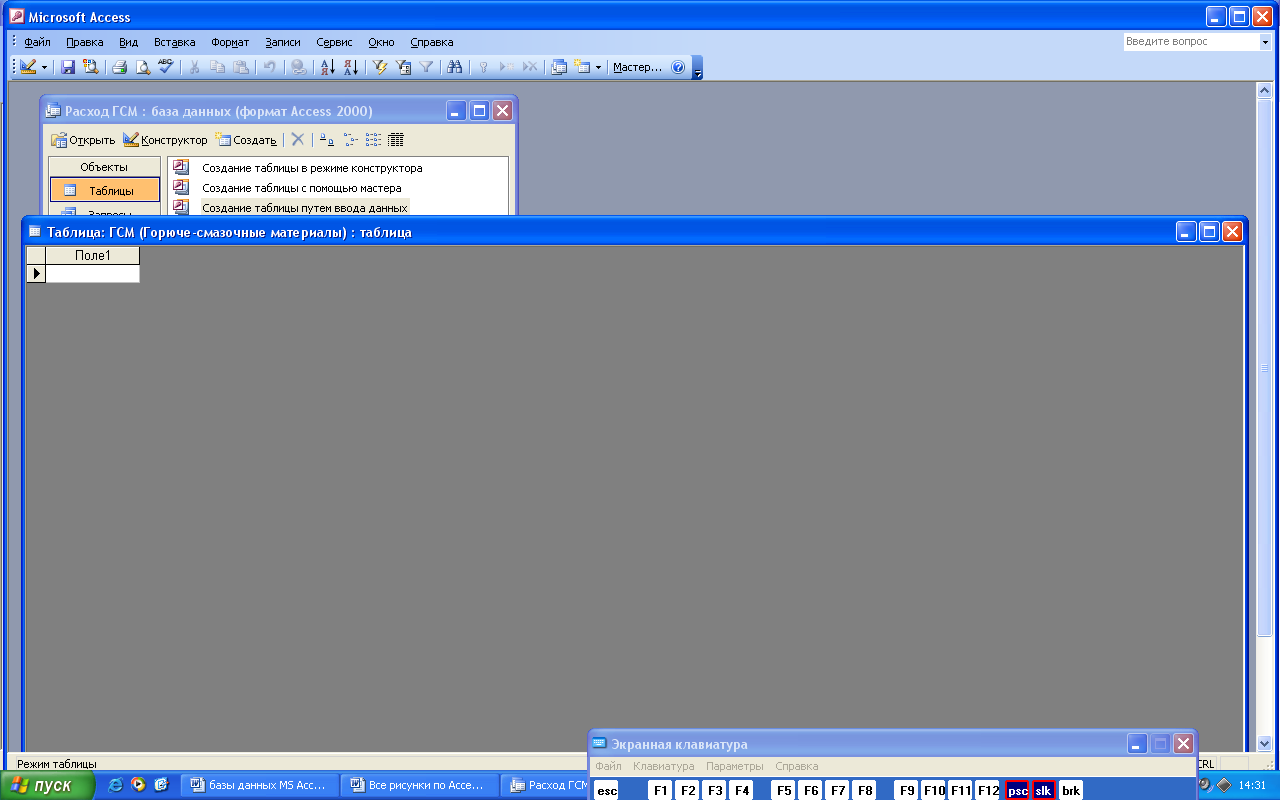Switch to Large Icons view

(x=326, y=140)
